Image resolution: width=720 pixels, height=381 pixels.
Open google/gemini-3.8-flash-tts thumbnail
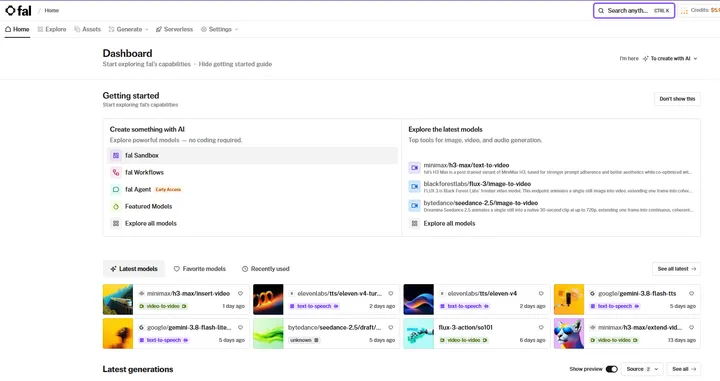click(x=569, y=299)
